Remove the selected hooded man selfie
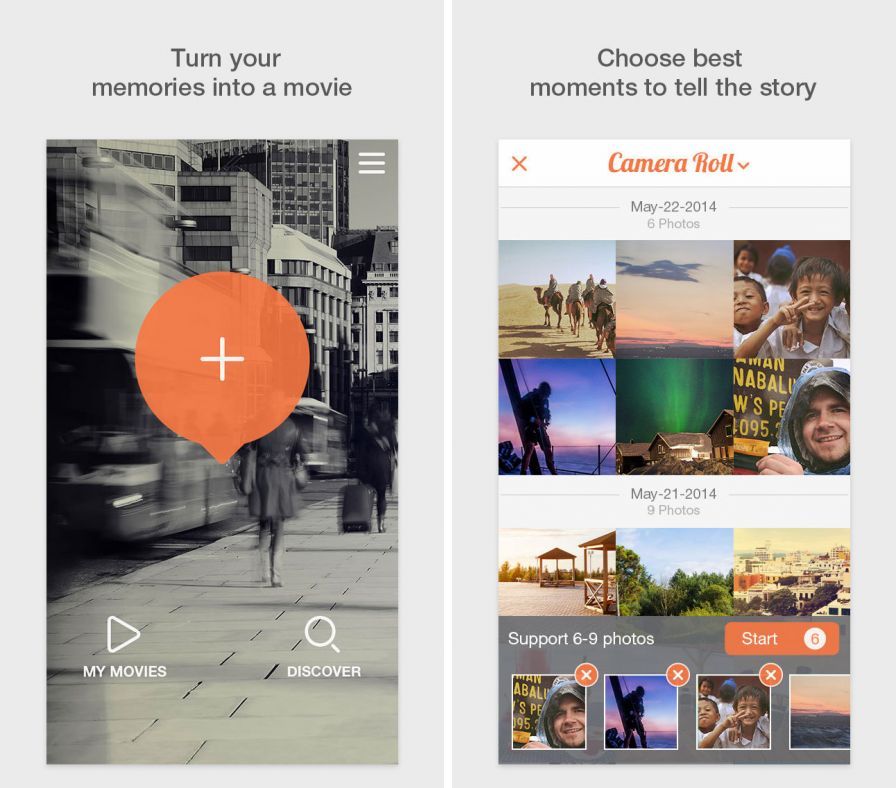Screen dimensions: 896x788 (586, 676)
